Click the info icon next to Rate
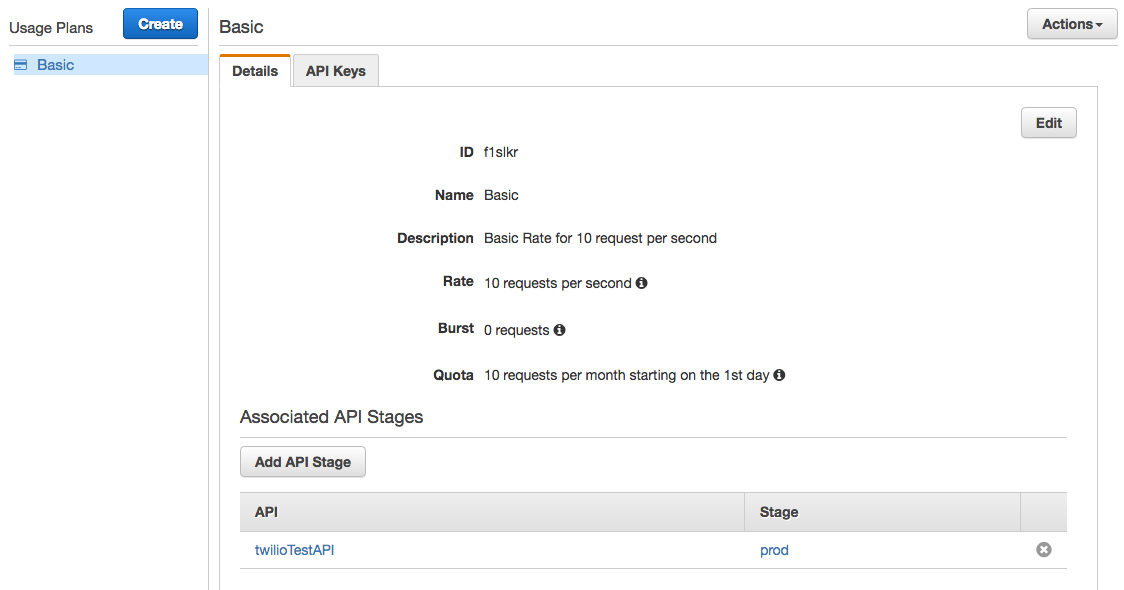 (x=642, y=283)
